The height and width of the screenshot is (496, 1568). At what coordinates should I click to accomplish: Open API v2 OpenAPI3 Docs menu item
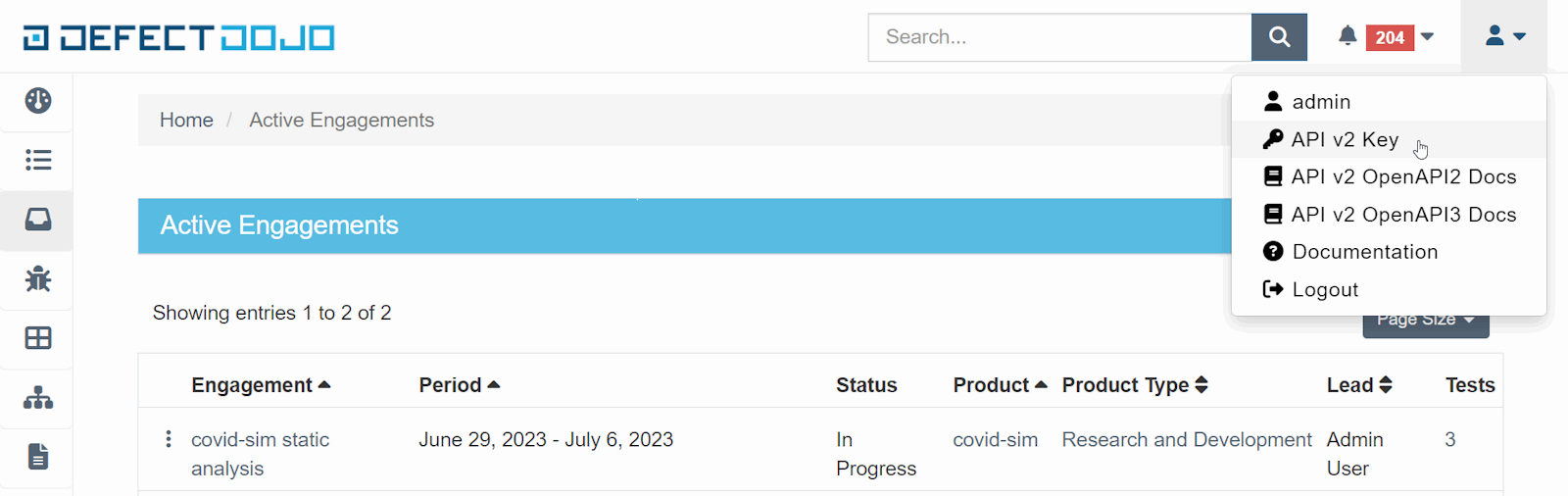tap(1402, 215)
